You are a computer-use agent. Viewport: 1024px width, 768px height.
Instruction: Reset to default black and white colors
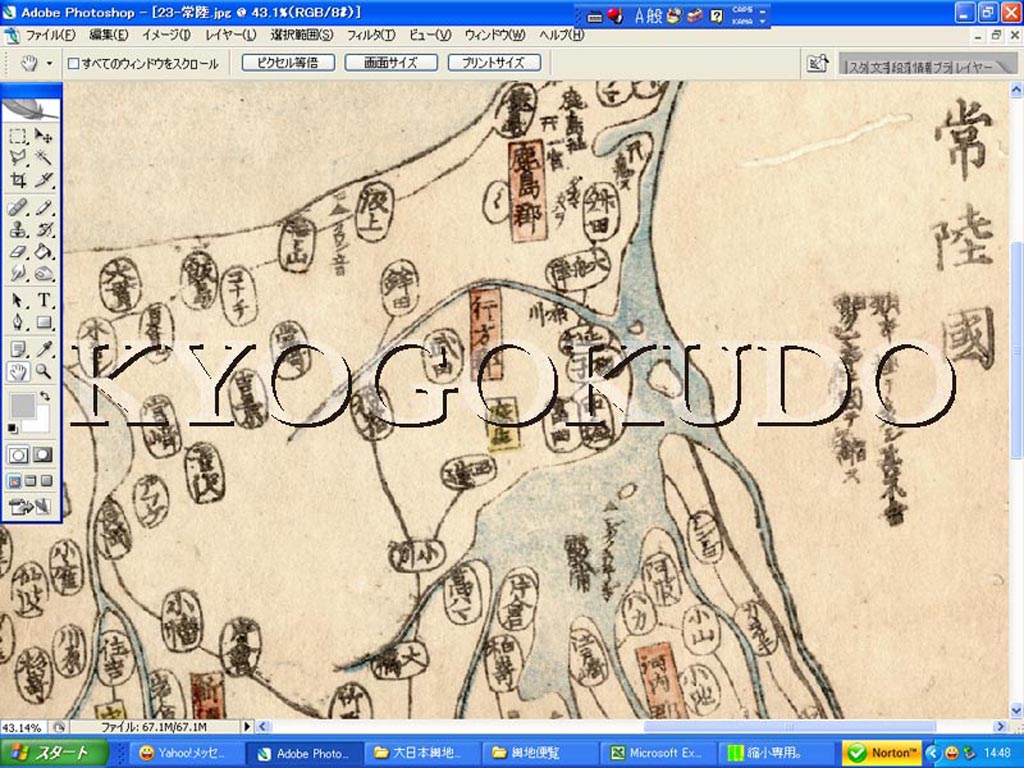pos(12,428)
